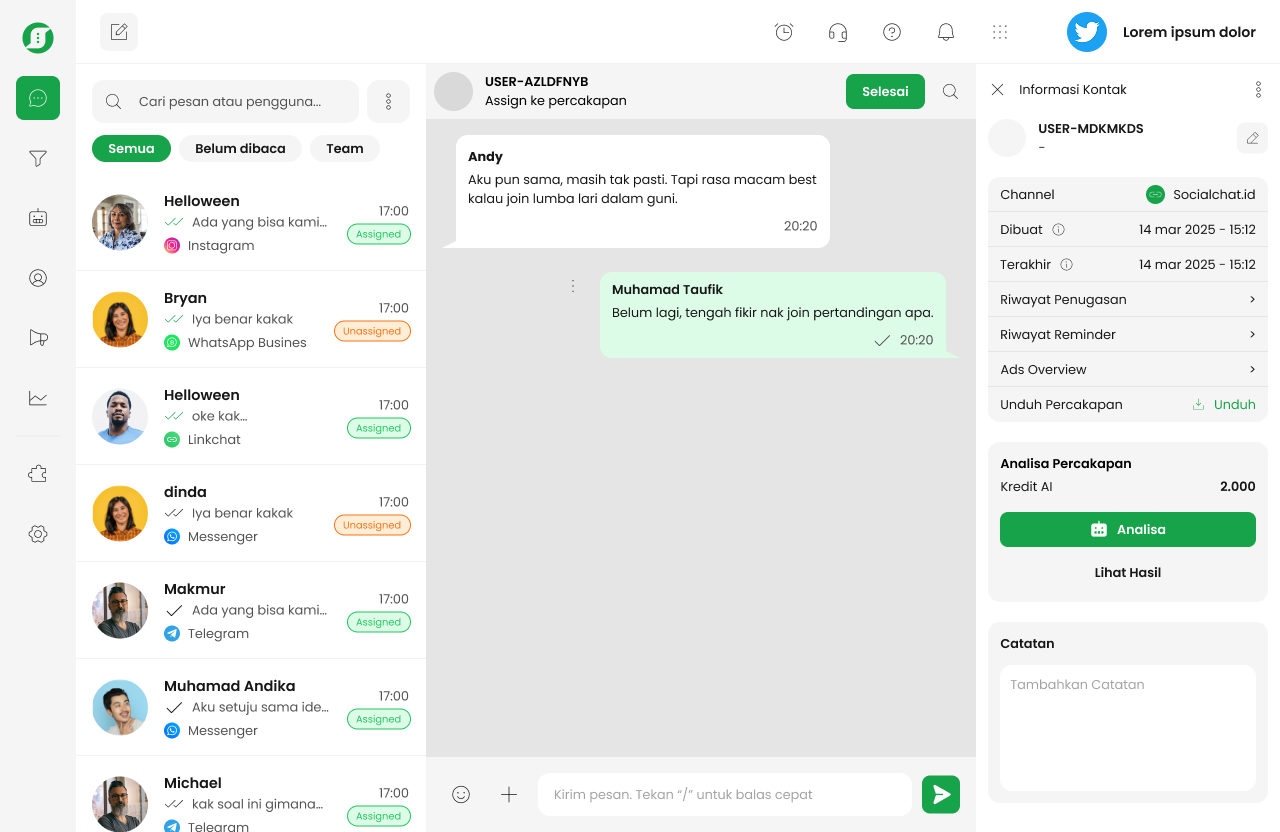Switch to the Belum dibaca filter
Screen dimensions: 1280x832
tap(240, 148)
